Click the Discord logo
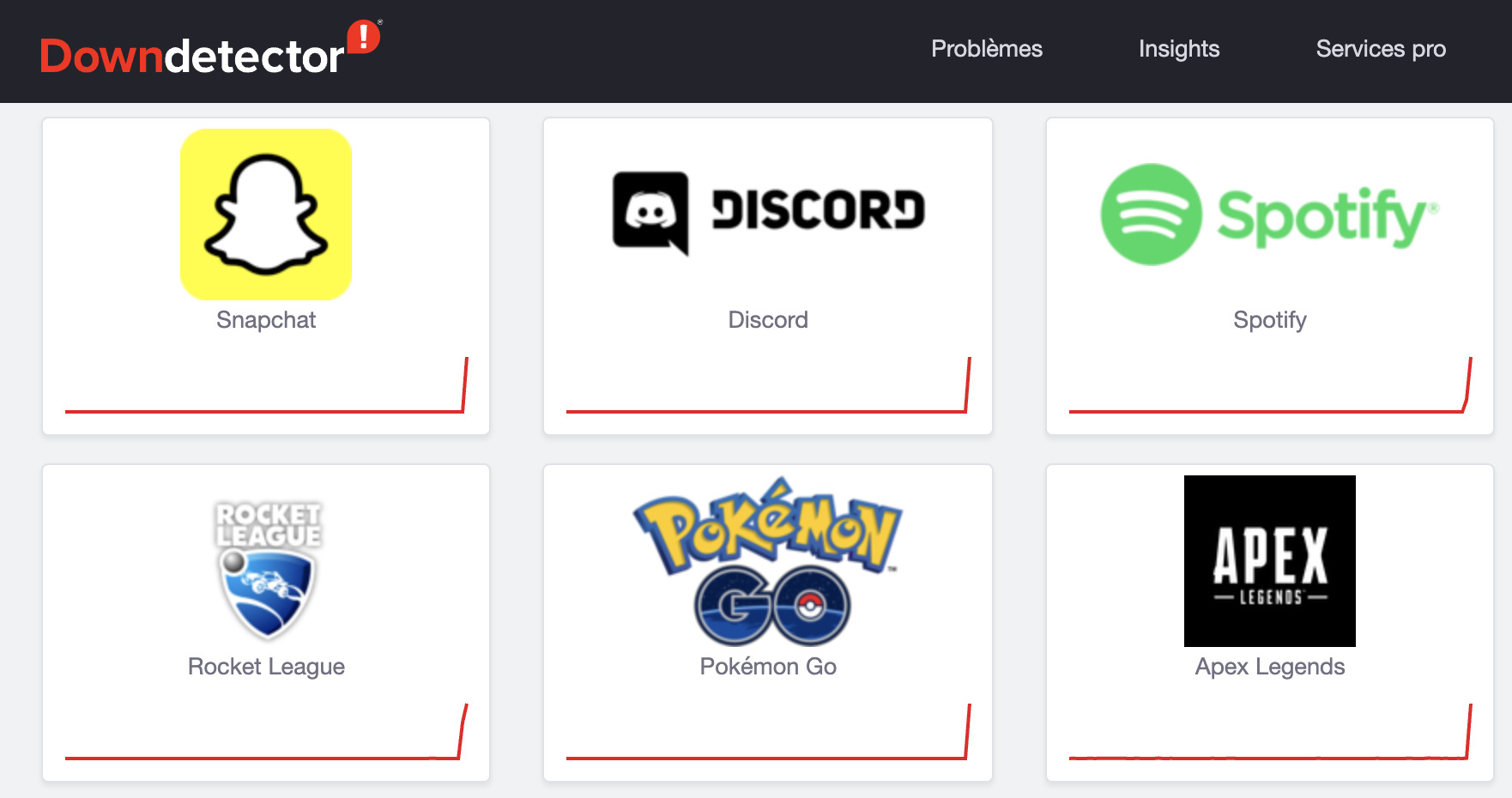1512x798 pixels. pyautogui.click(x=768, y=212)
